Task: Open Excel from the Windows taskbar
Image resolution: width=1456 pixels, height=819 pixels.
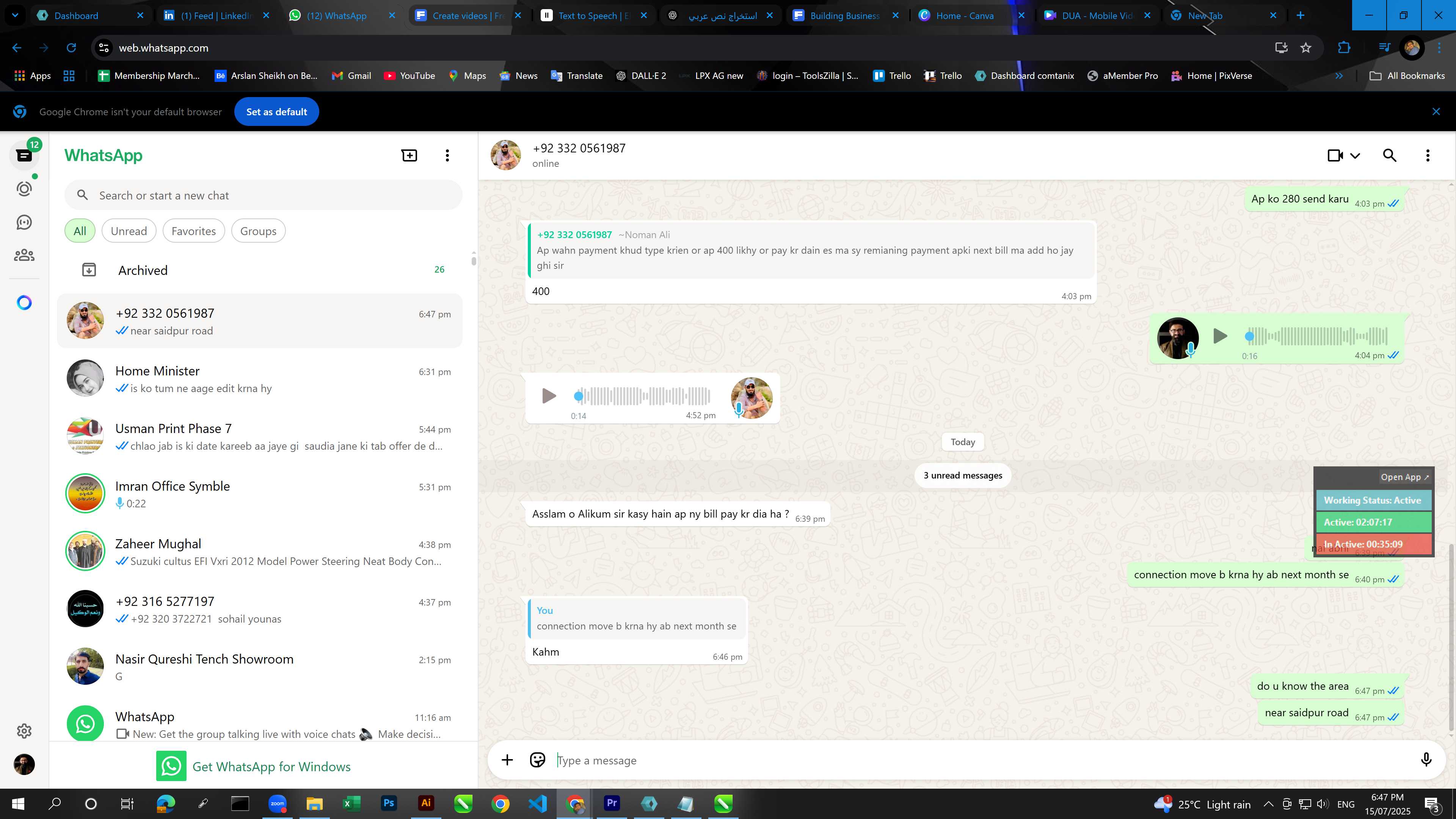Action: tap(351, 803)
